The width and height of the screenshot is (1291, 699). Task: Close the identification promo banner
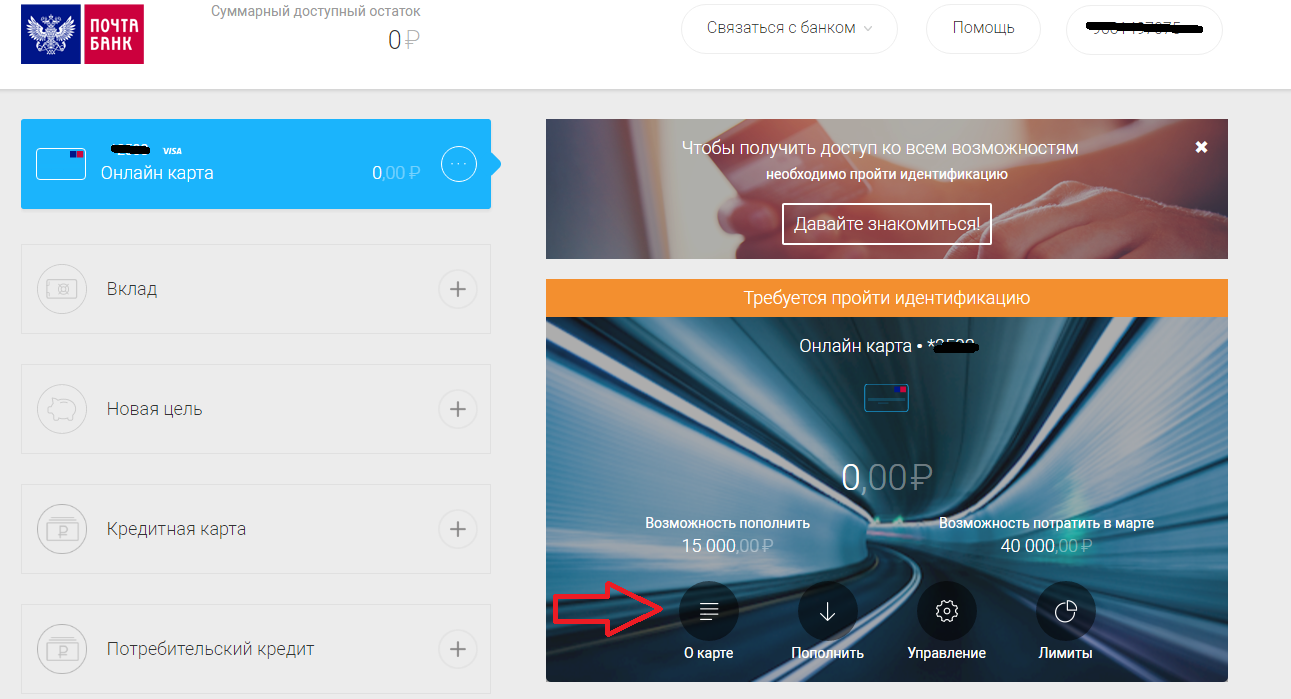pyautogui.click(x=1201, y=147)
